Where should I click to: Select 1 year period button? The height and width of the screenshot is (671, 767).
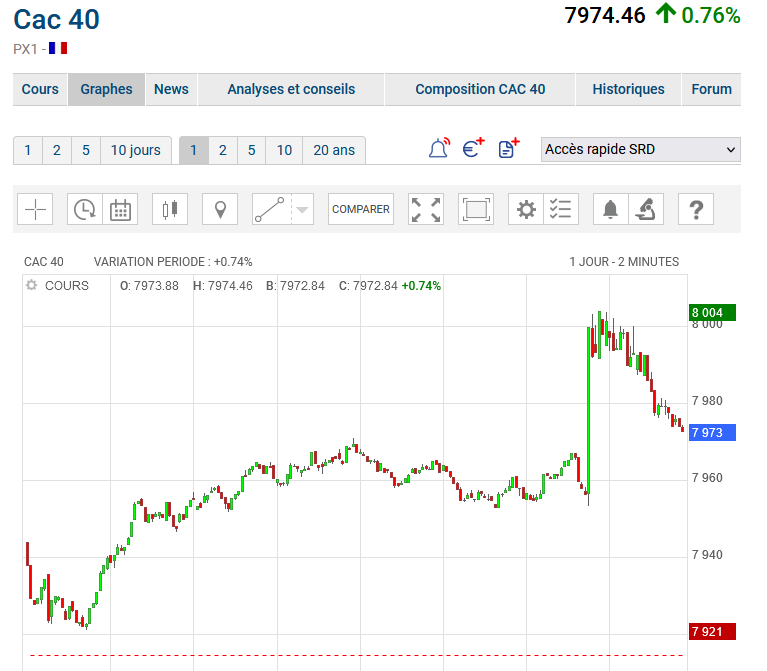pos(194,150)
